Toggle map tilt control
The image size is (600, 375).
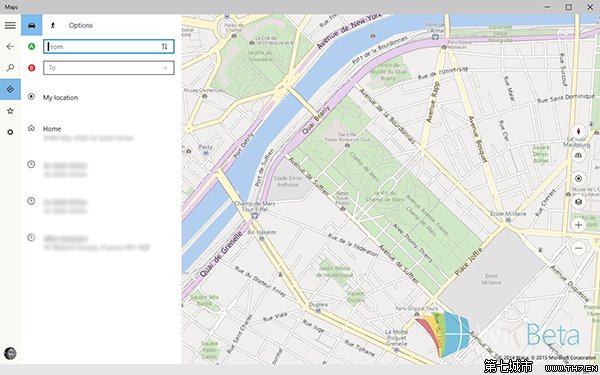pos(579,155)
